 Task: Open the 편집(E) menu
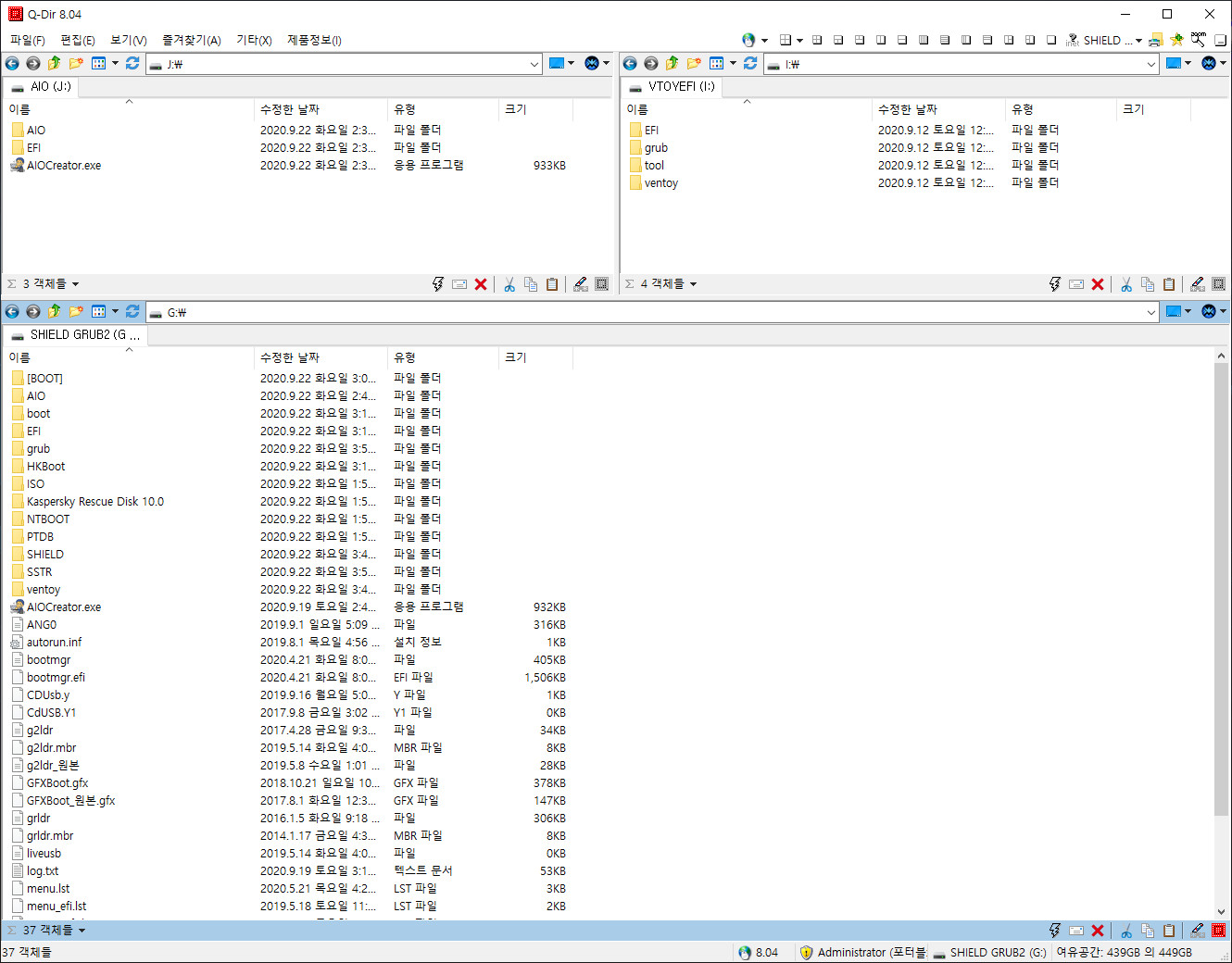pyautogui.click(x=78, y=40)
